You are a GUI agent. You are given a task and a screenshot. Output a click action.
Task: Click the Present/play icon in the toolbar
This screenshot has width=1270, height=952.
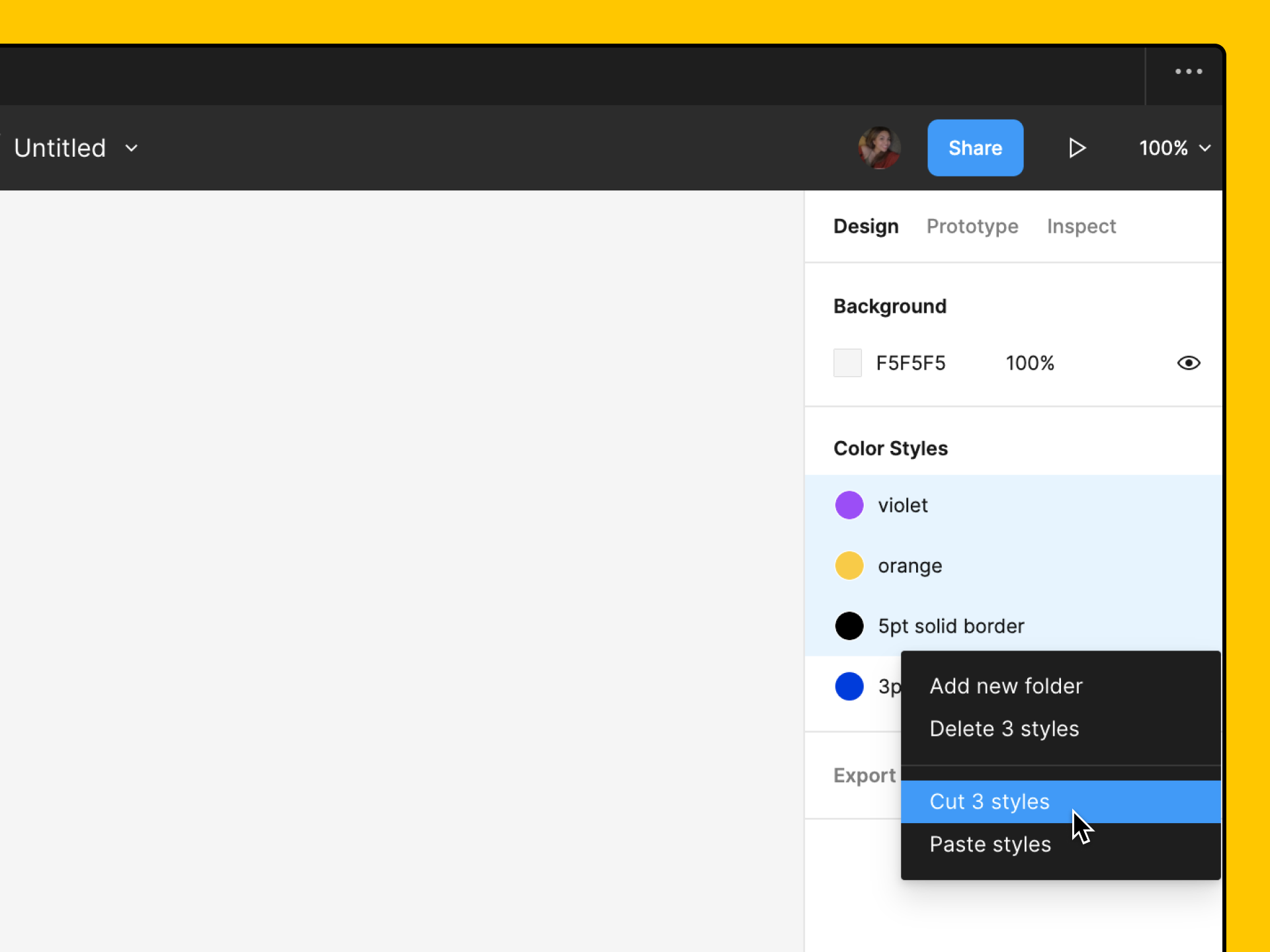point(1078,147)
